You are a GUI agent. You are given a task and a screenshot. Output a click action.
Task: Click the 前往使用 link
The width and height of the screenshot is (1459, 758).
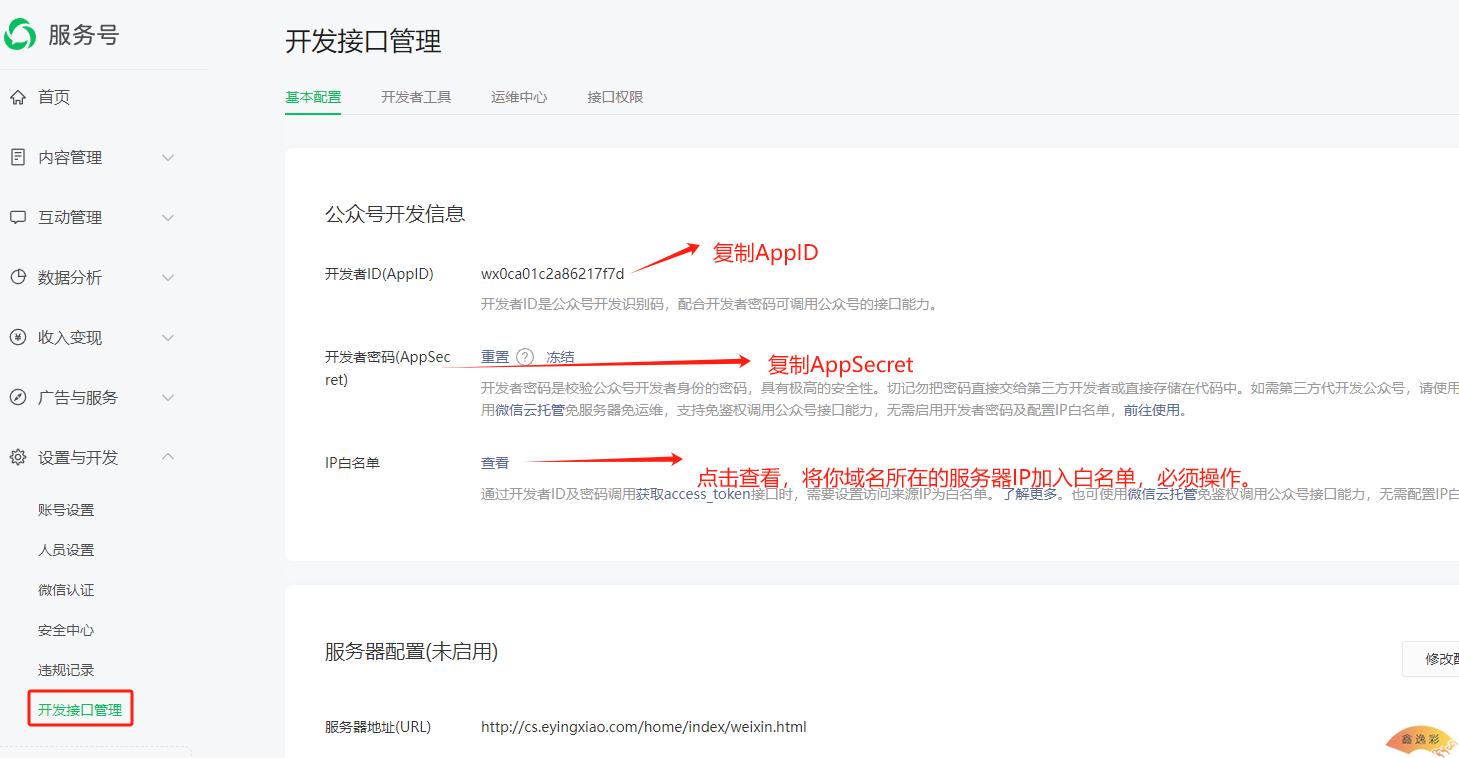click(x=1152, y=410)
